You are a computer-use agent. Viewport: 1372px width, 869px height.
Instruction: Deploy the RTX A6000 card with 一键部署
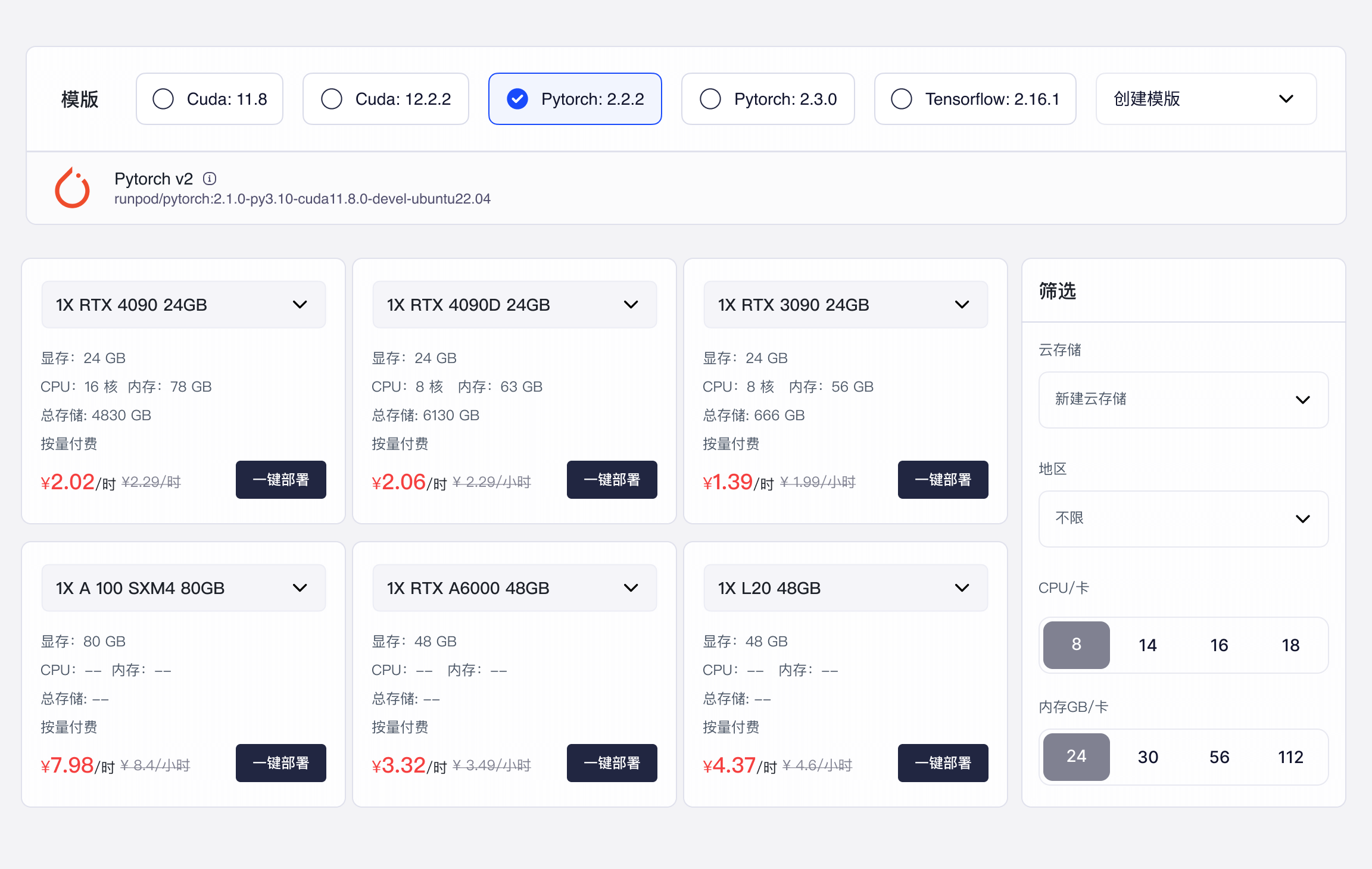tap(612, 763)
